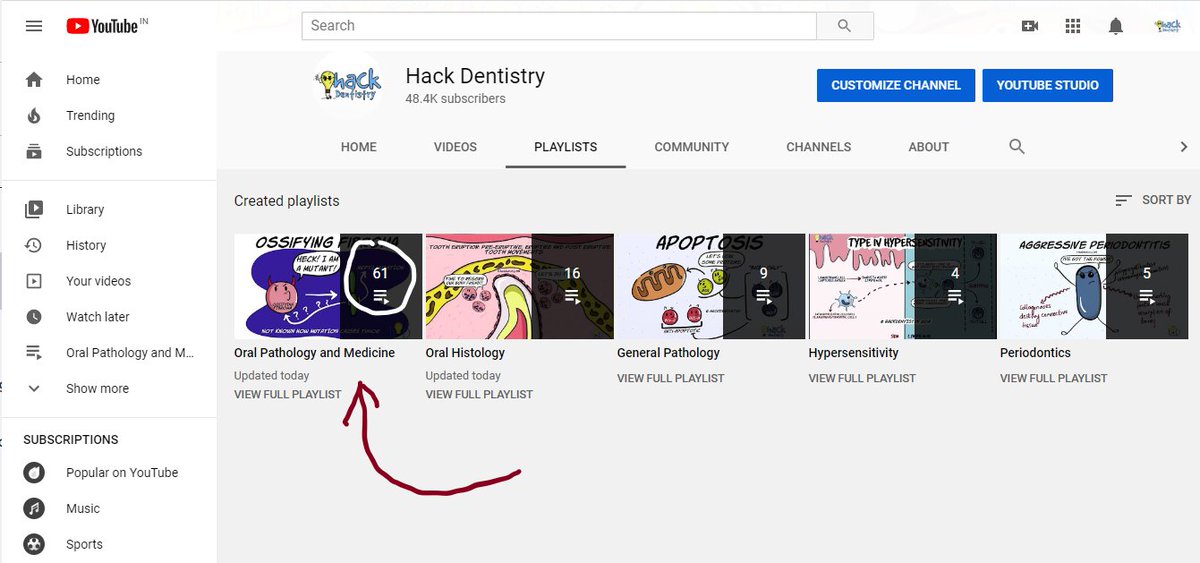Switch to the VIDEOS tab
This screenshot has width=1200, height=563.
point(455,147)
